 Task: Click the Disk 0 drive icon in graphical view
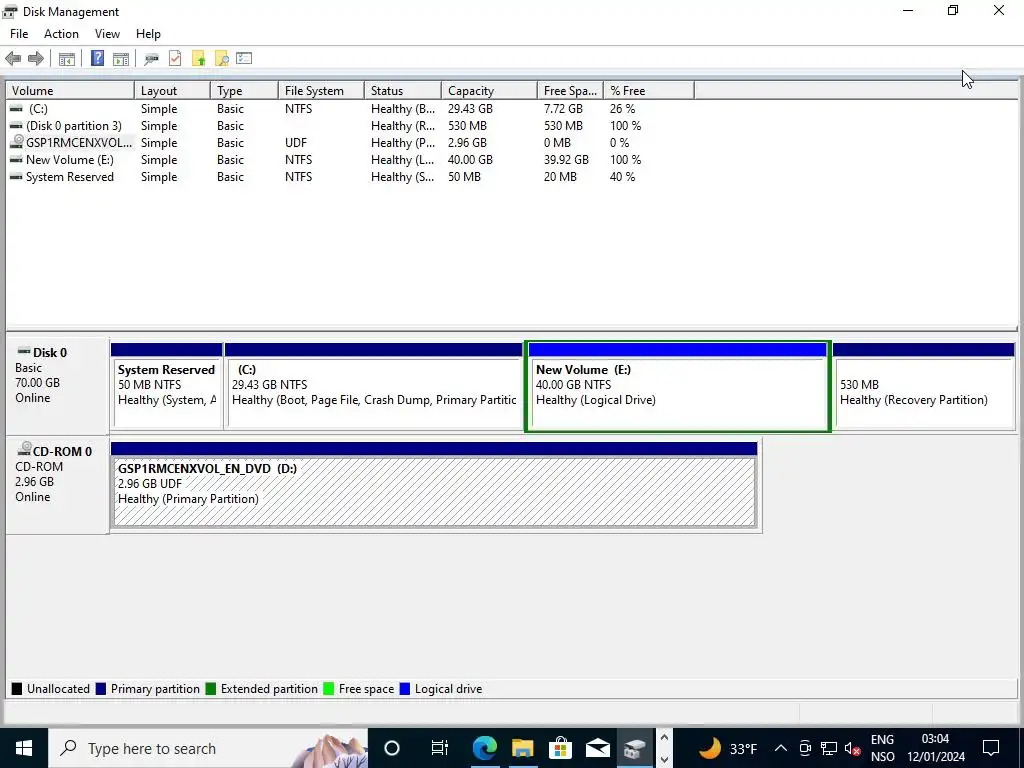[24, 352]
